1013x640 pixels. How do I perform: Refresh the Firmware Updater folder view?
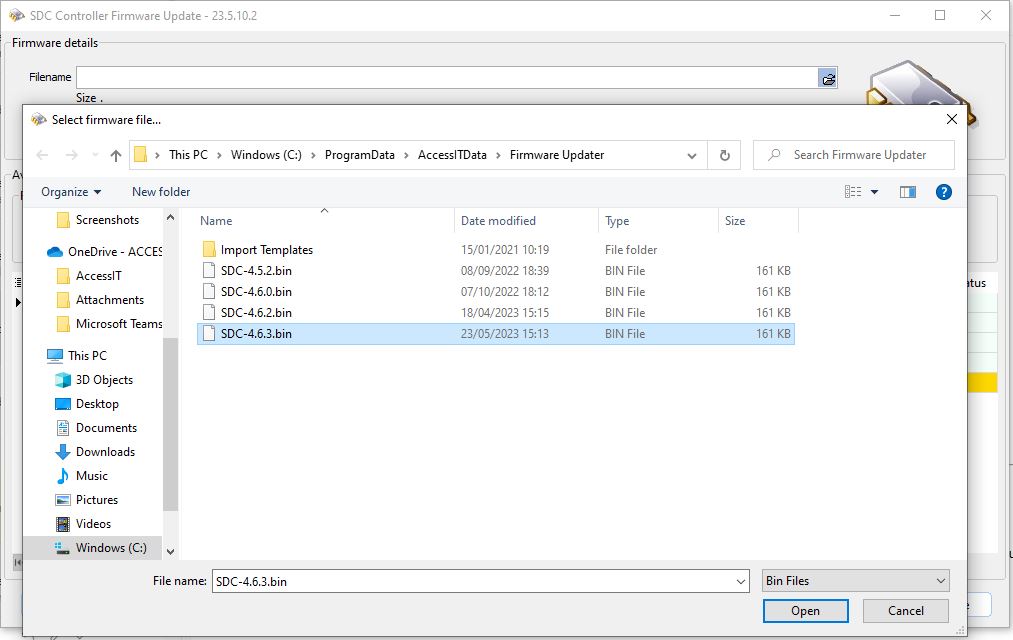click(x=724, y=155)
